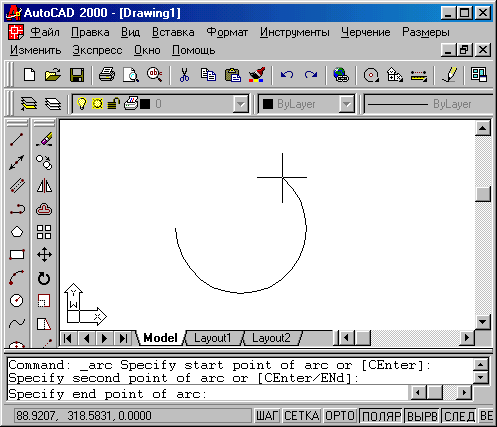The width and height of the screenshot is (497, 427).
Task: Open the Файл menu
Action: 45,32
